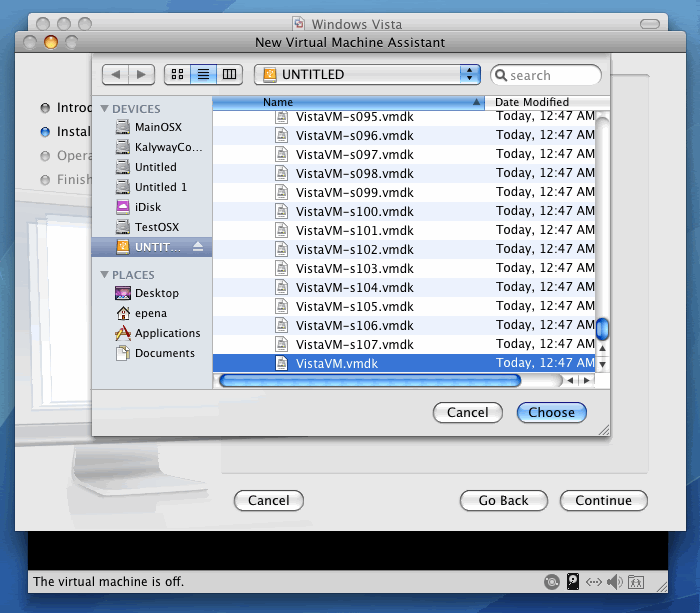The height and width of the screenshot is (613, 700).
Task: Click the vertical scroll down arrow
Action: point(602,364)
